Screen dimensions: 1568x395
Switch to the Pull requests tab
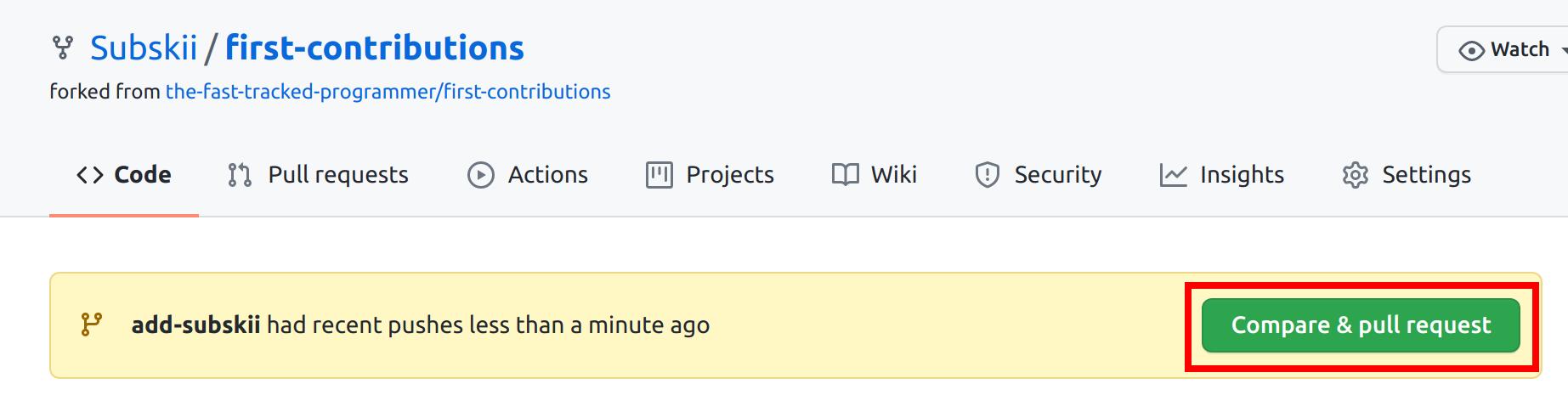[338, 175]
